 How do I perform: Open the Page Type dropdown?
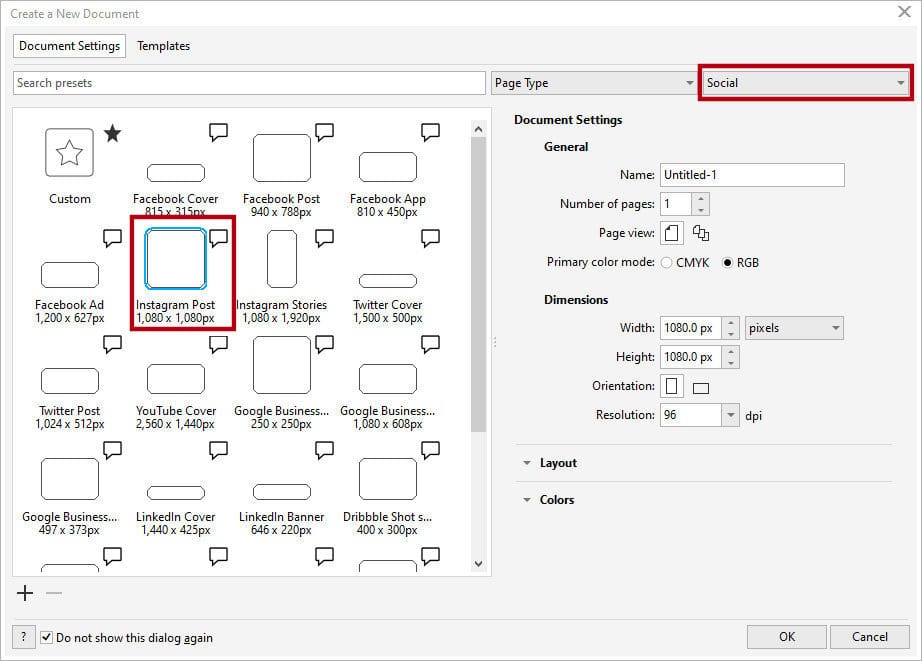pos(594,83)
